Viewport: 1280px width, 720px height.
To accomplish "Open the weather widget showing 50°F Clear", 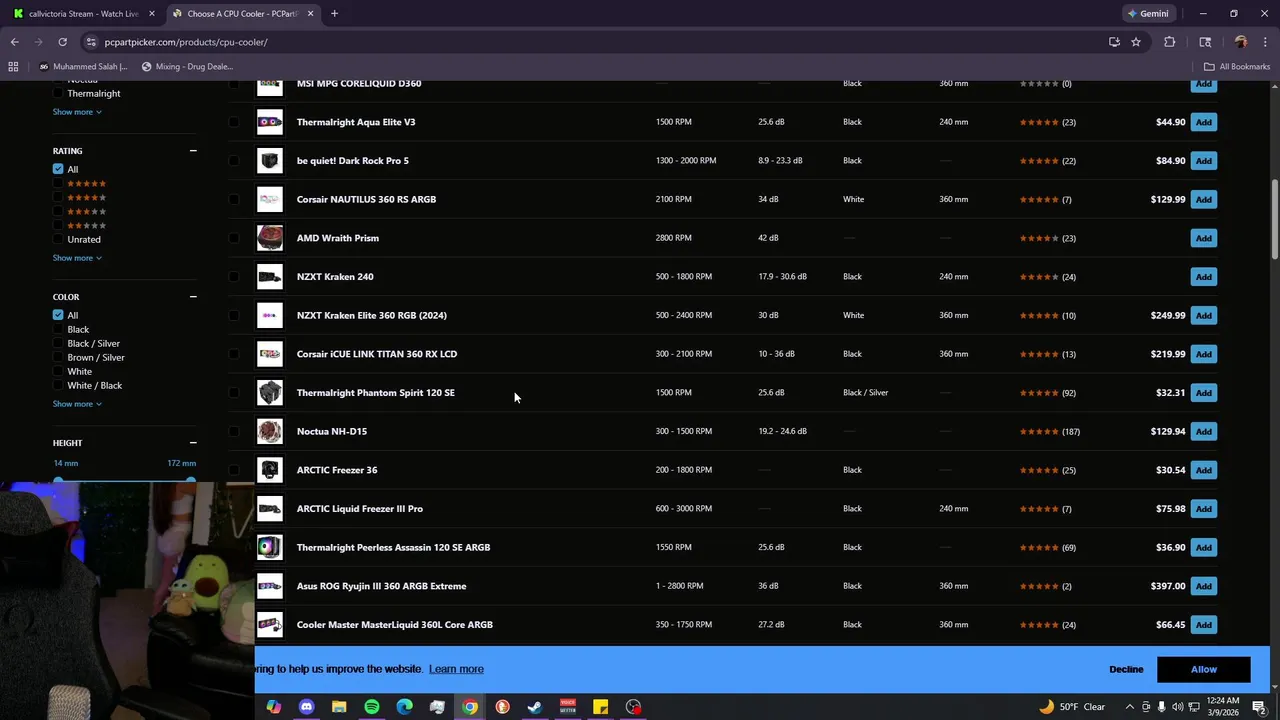I will 1073,707.
